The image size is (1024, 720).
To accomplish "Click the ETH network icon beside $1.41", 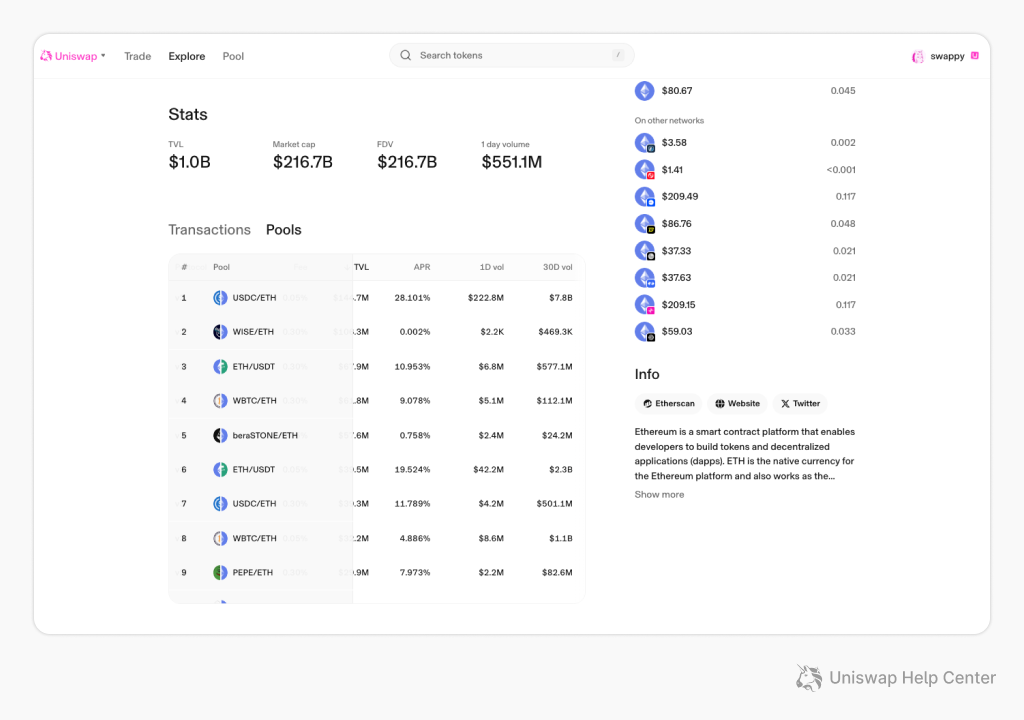I will [x=645, y=170].
